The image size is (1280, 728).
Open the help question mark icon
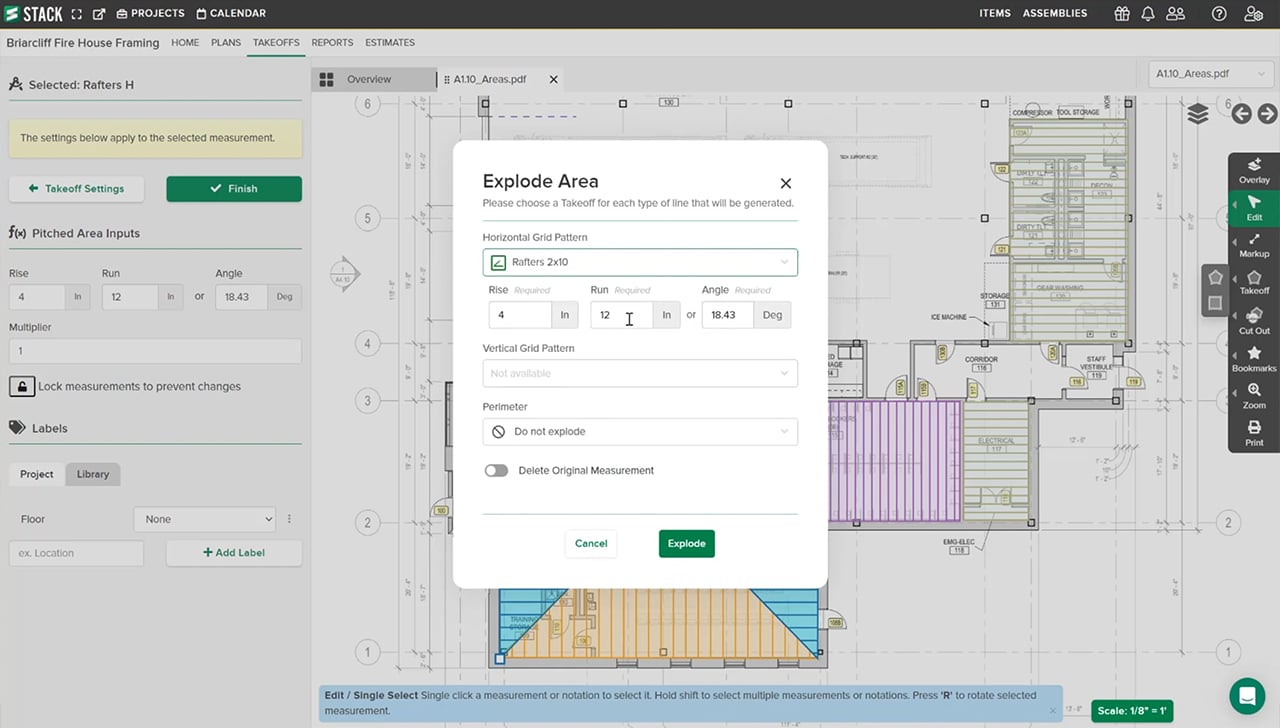tap(1219, 14)
